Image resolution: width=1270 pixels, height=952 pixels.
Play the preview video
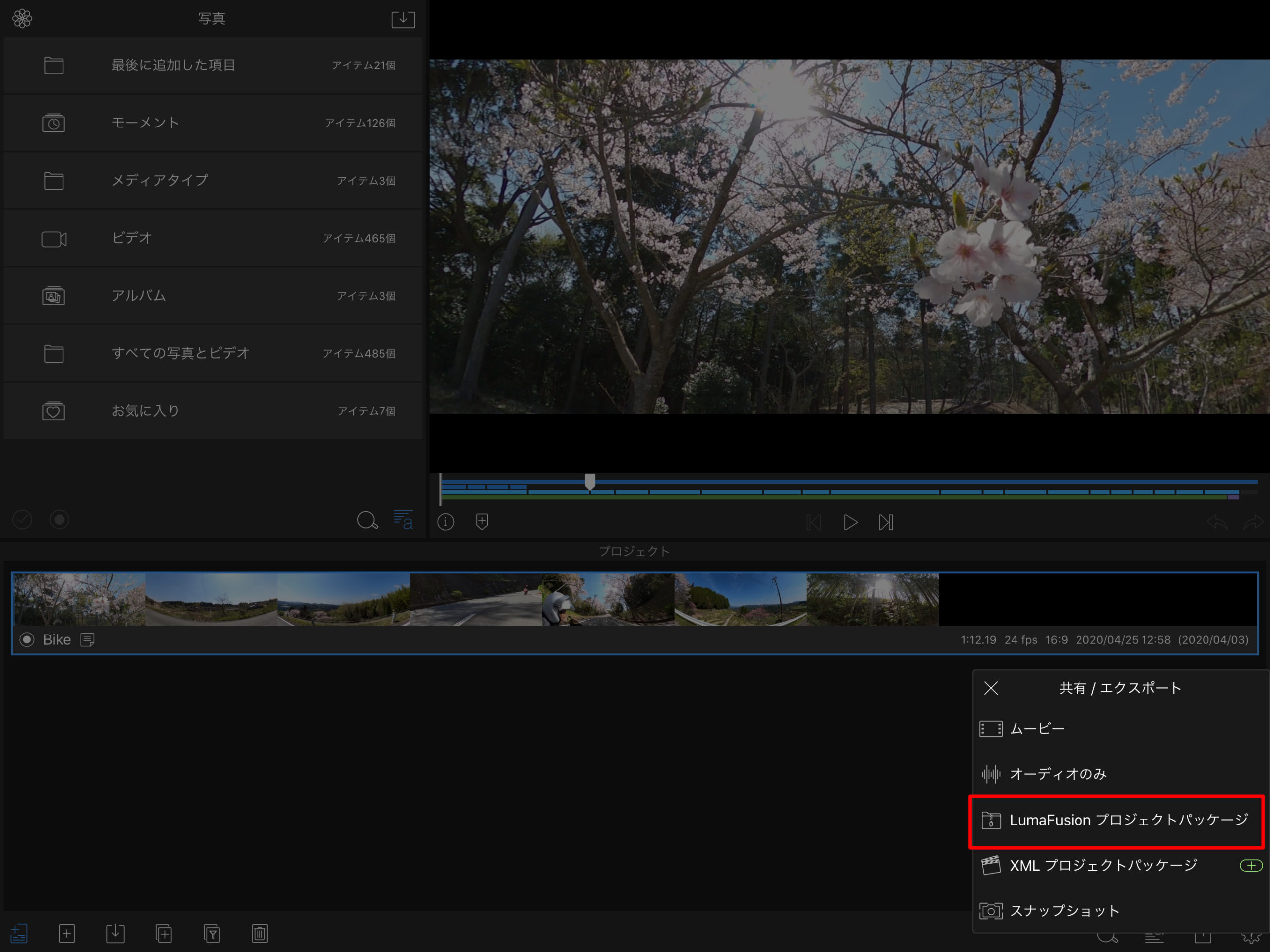pos(850,522)
